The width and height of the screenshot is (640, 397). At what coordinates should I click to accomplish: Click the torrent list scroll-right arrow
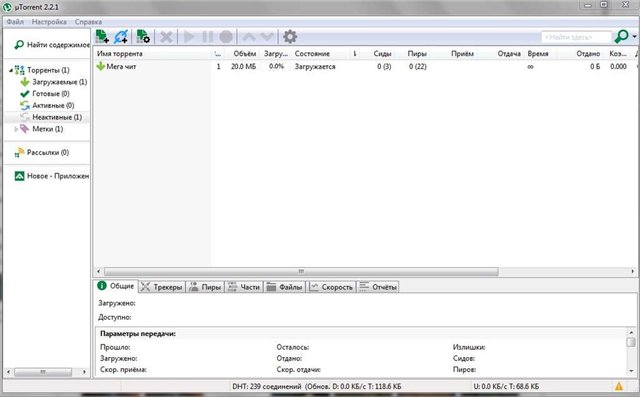633,271
